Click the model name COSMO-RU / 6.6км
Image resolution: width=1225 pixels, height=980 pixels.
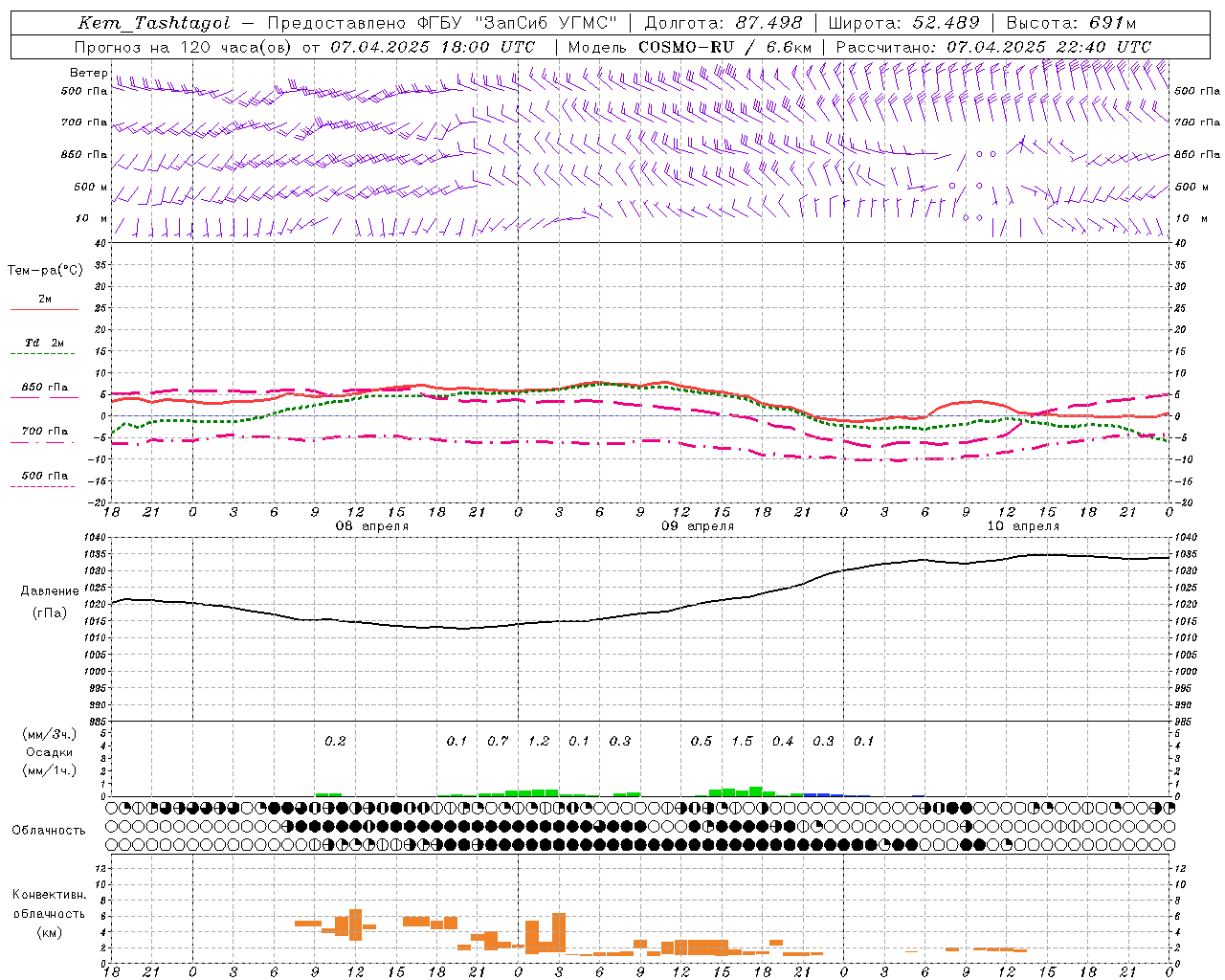[x=724, y=46]
